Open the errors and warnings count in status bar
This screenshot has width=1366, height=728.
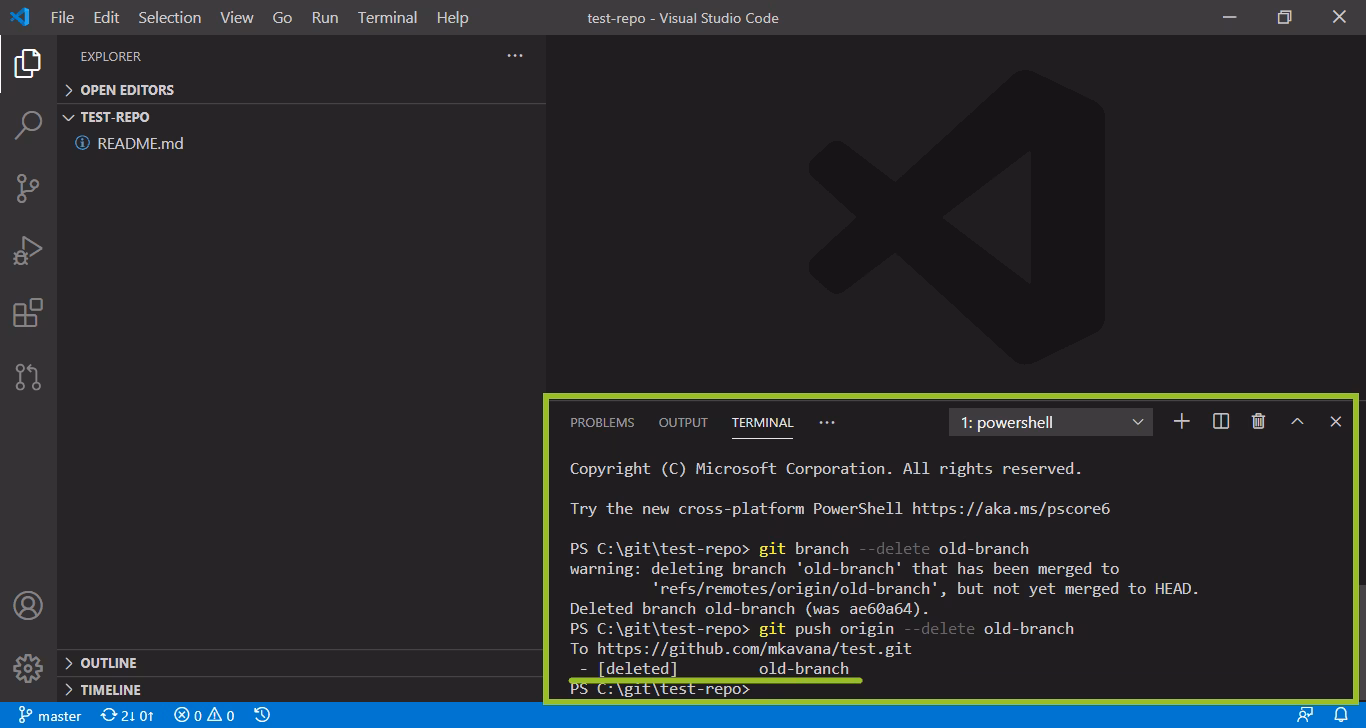coord(204,715)
